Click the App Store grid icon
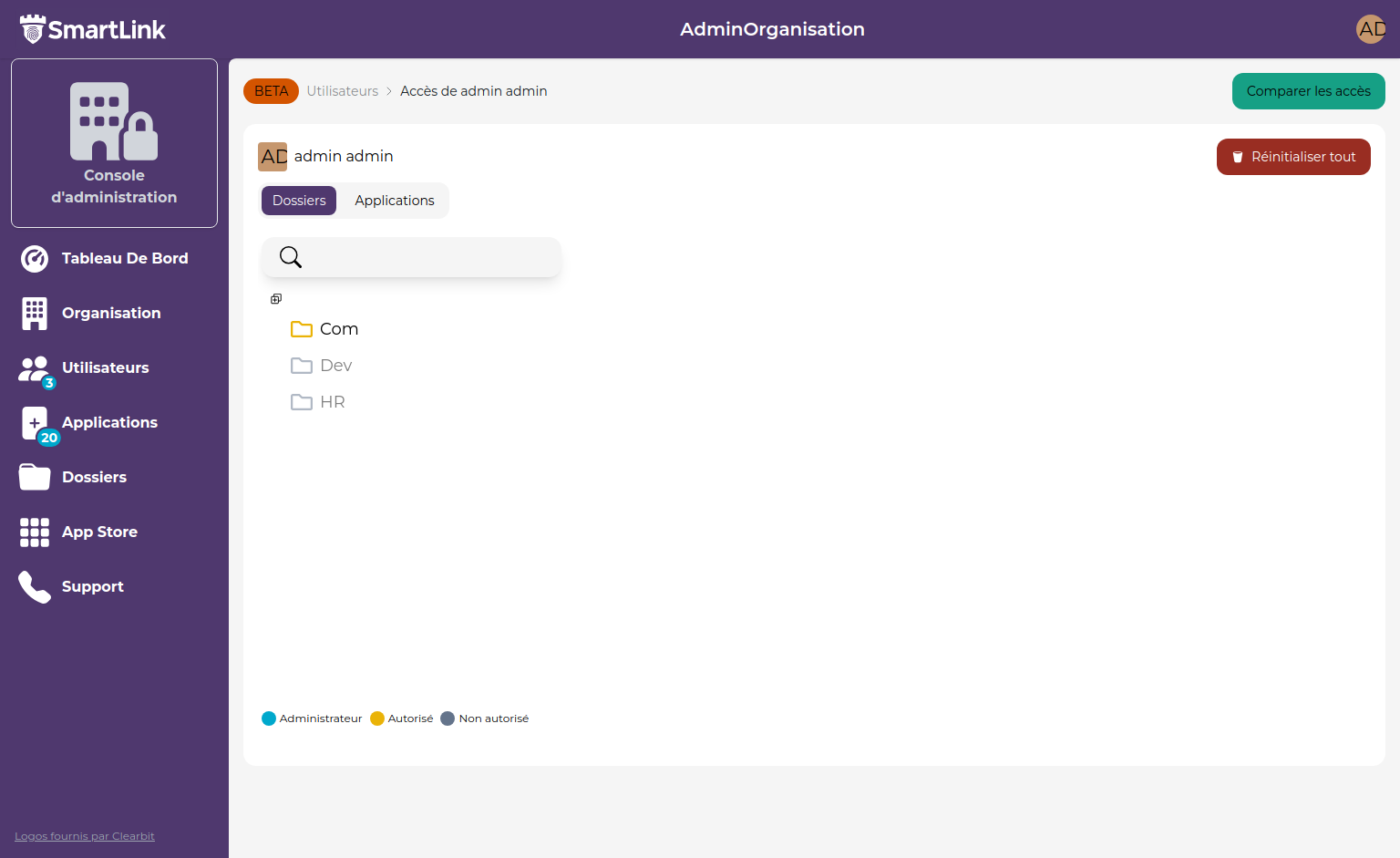This screenshot has height=858, width=1400. tap(35, 532)
